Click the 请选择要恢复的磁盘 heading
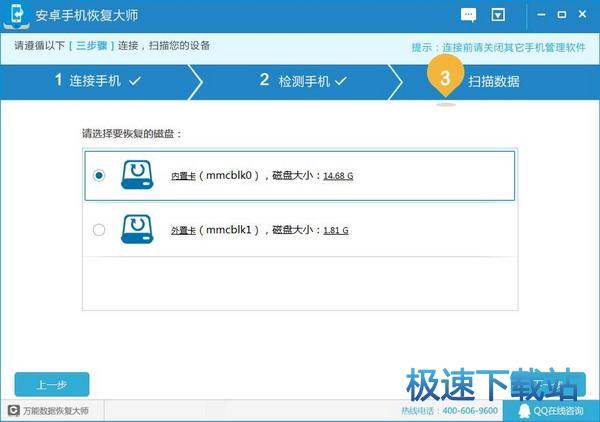600x422 pixels. pyautogui.click(x=132, y=134)
